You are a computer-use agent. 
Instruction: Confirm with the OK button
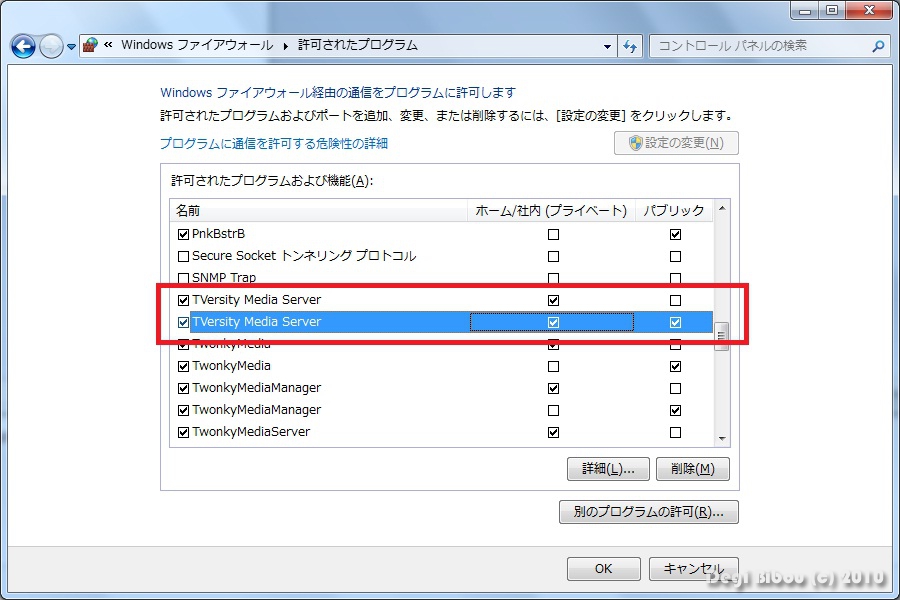click(x=603, y=568)
